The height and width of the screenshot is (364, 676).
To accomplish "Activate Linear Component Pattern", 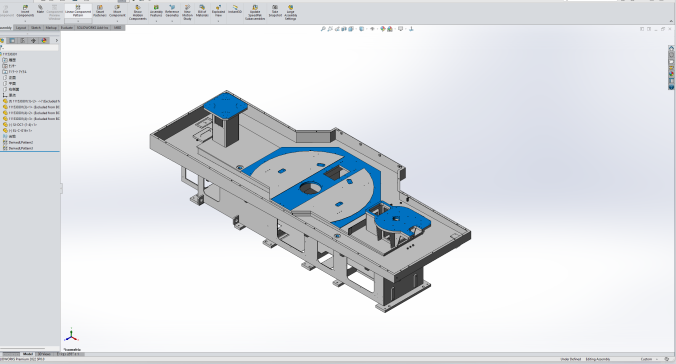I will click(x=78, y=11).
